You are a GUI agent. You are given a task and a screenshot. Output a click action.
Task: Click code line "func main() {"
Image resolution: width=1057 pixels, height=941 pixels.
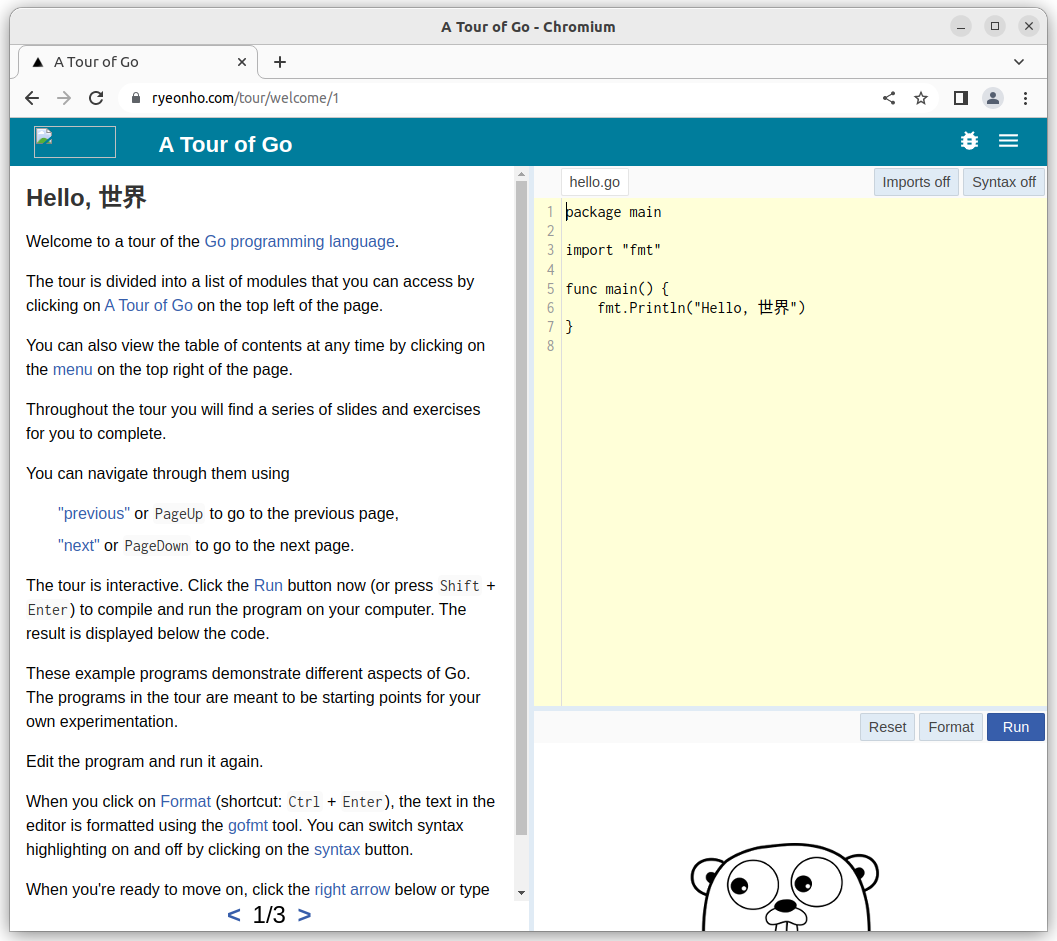(617, 289)
